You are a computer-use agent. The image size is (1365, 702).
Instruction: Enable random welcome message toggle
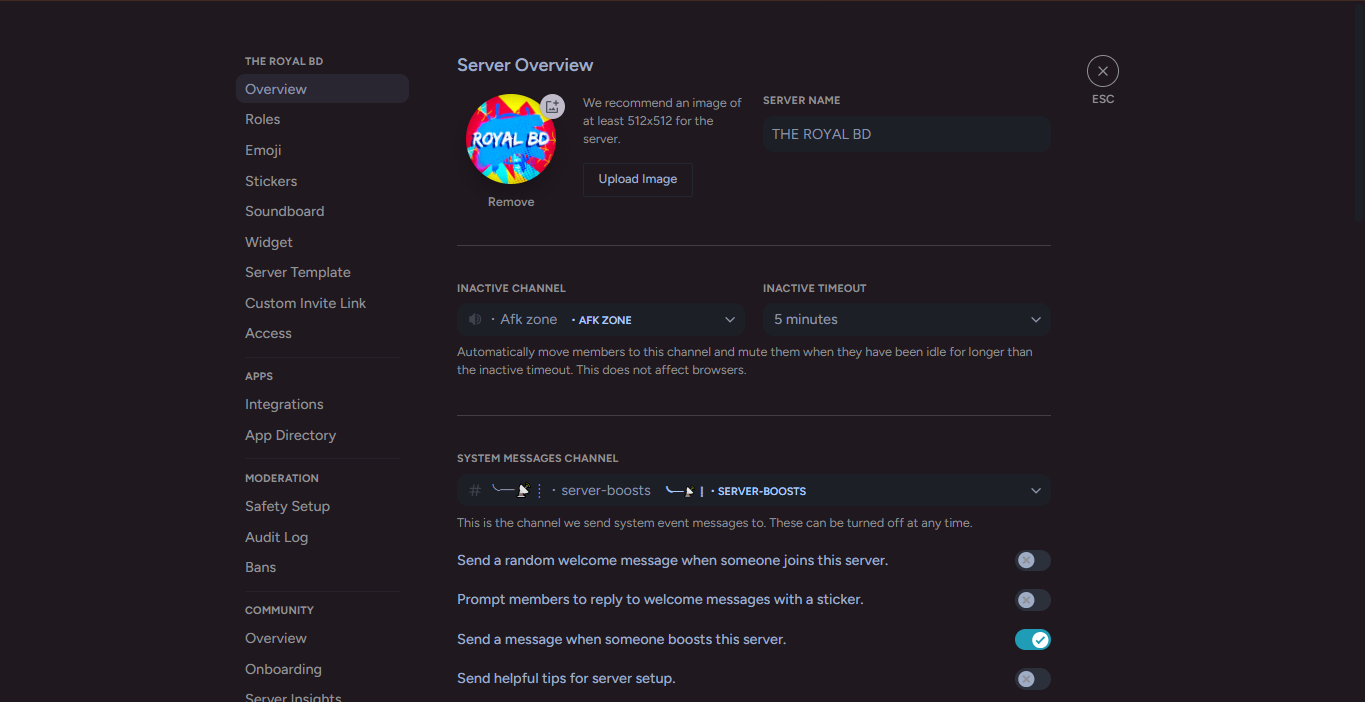tap(1033, 561)
